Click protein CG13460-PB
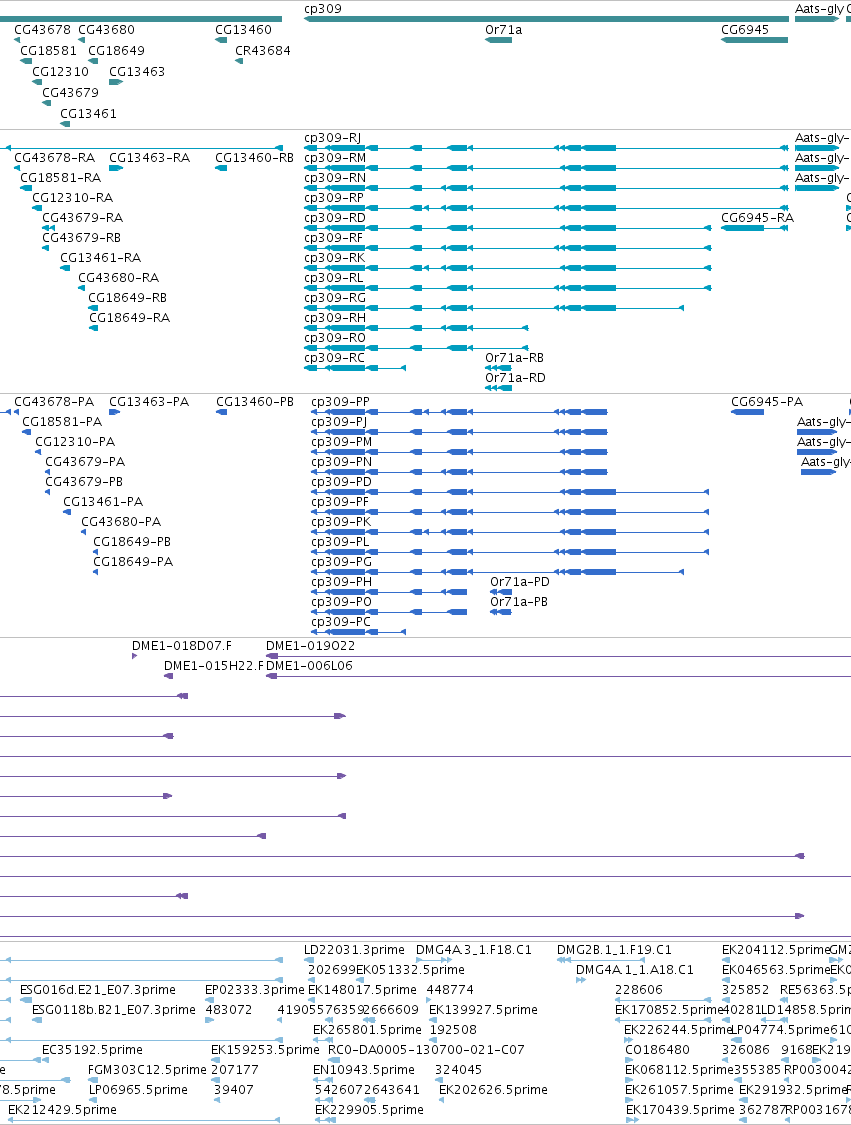 [x=255, y=402]
